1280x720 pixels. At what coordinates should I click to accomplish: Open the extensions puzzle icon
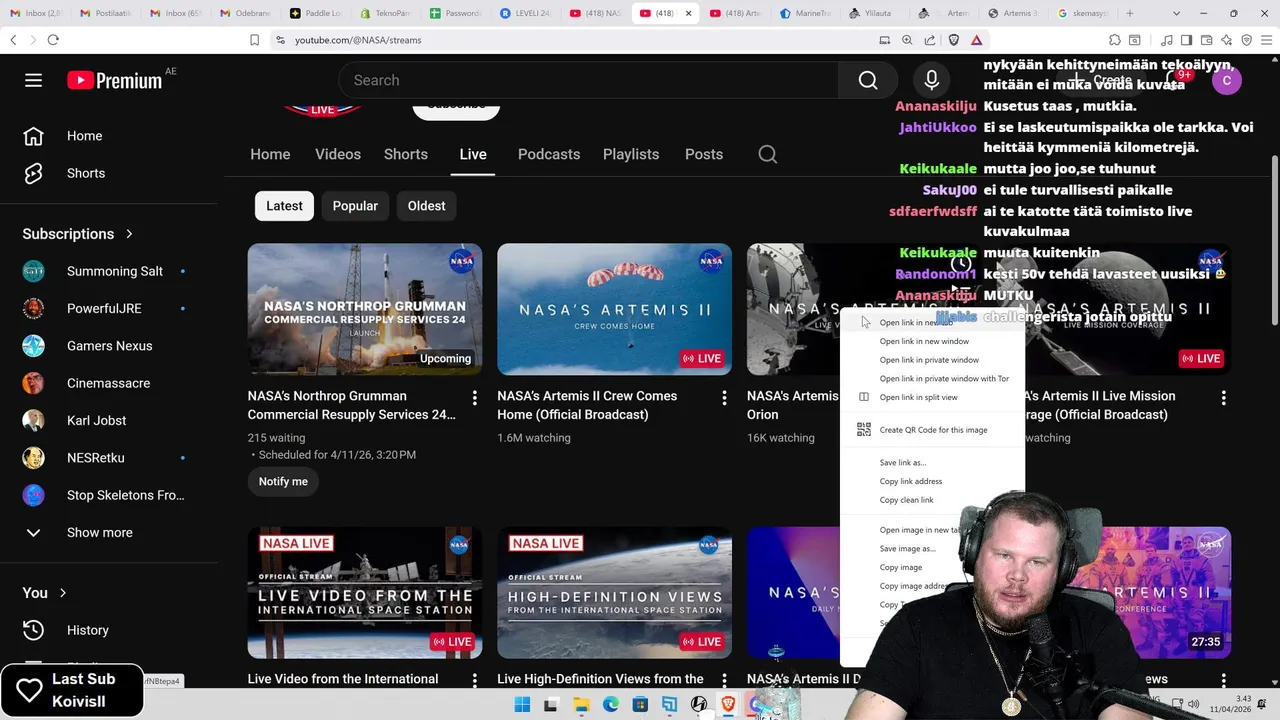[x=1115, y=40]
